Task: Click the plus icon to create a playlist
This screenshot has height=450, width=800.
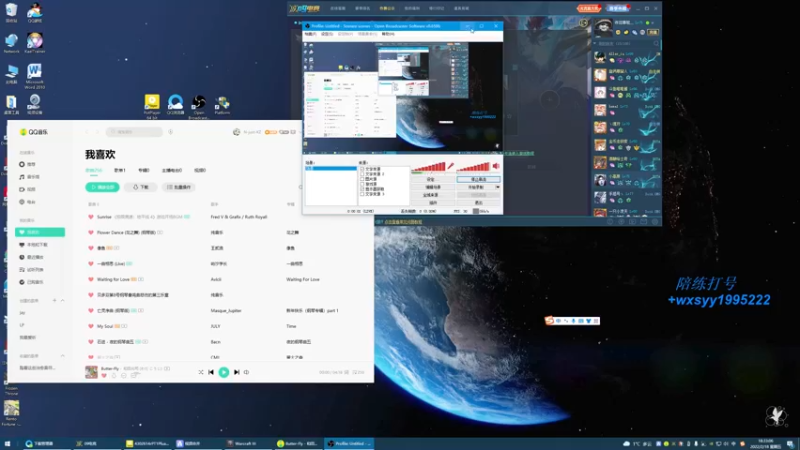Action: 55,301
